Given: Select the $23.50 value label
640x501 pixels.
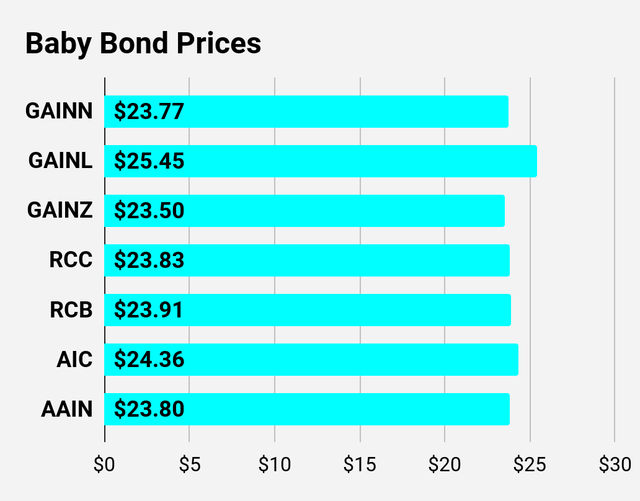Looking at the screenshot, I should click(x=149, y=211).
